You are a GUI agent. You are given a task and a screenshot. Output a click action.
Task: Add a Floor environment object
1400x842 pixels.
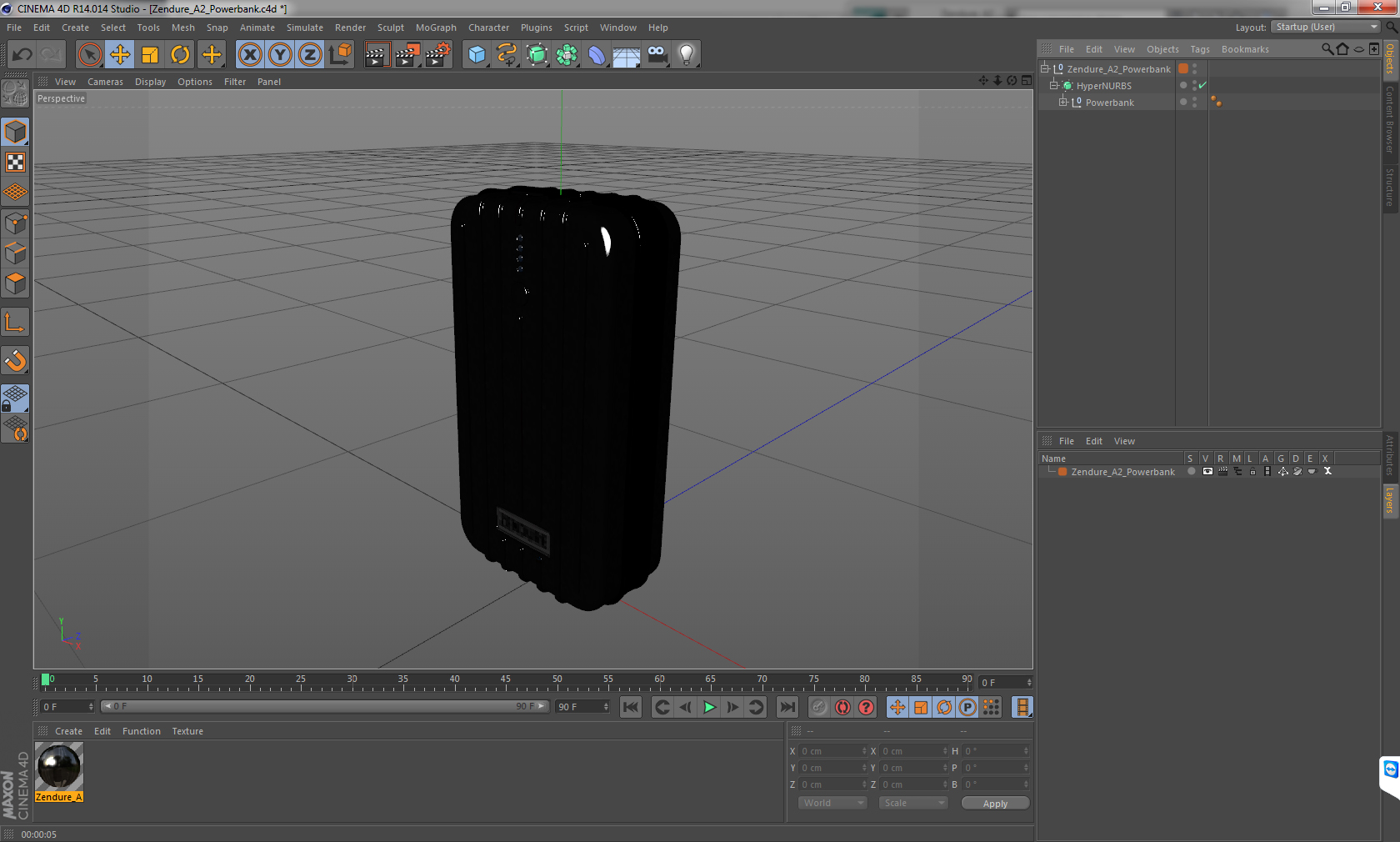627,55
